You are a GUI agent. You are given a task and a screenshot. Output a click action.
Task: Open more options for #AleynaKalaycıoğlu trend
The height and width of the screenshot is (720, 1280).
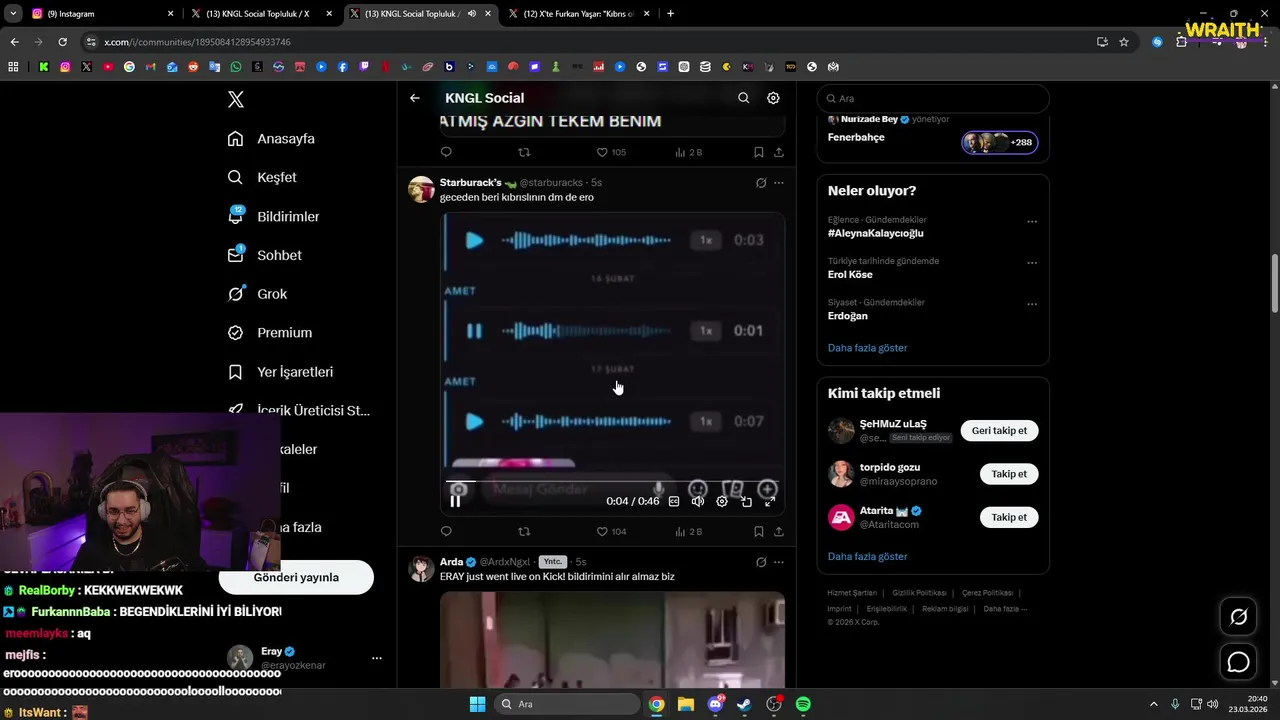(1032, 222)
